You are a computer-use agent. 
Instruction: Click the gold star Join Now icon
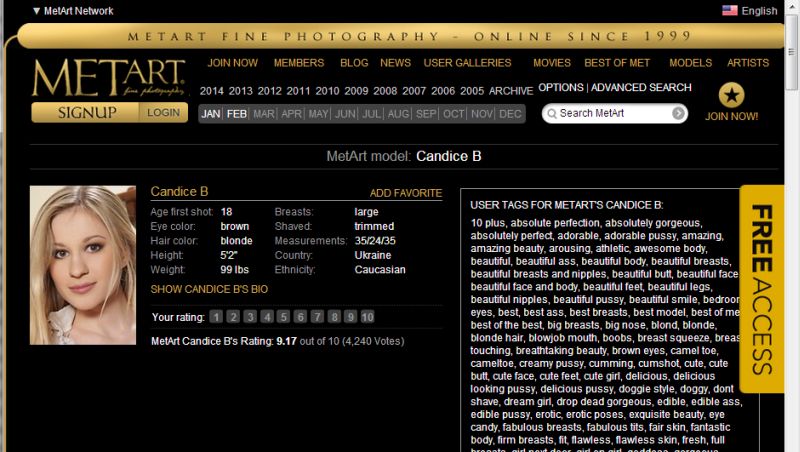pos(732,95)
